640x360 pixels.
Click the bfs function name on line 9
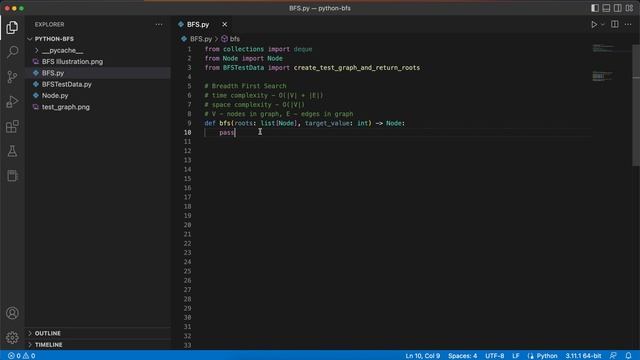(225, 123)
